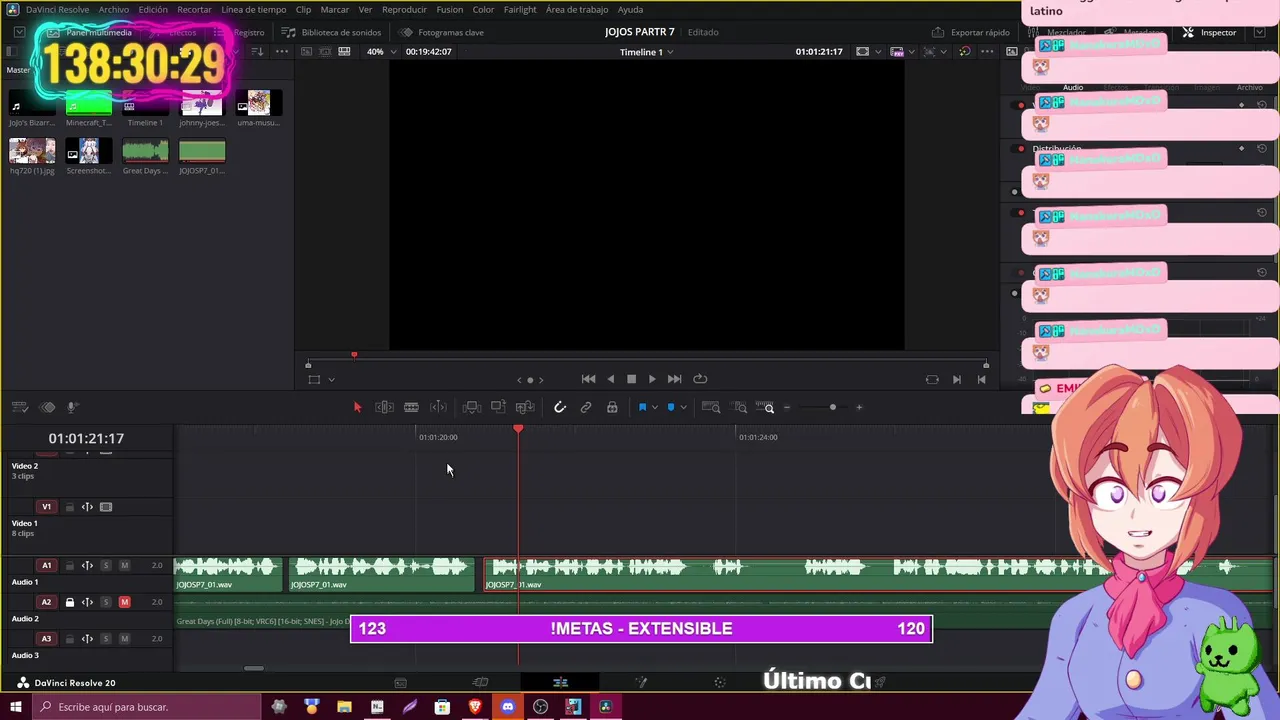Jump to the first frame button

588,379
